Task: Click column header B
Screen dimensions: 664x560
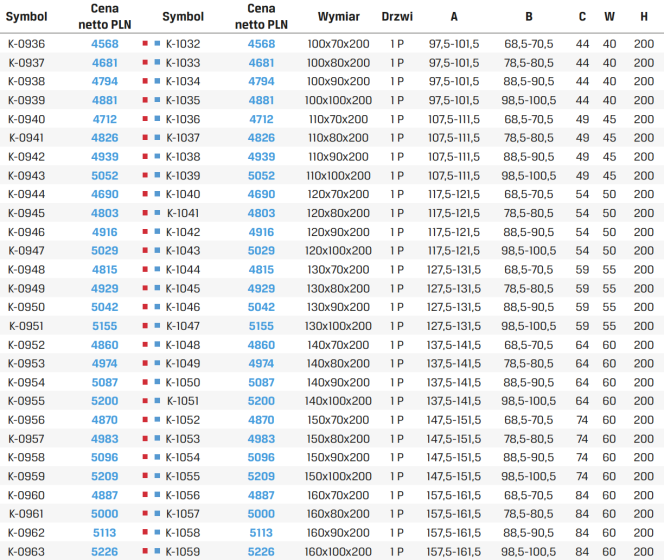Action: [529, 17]
